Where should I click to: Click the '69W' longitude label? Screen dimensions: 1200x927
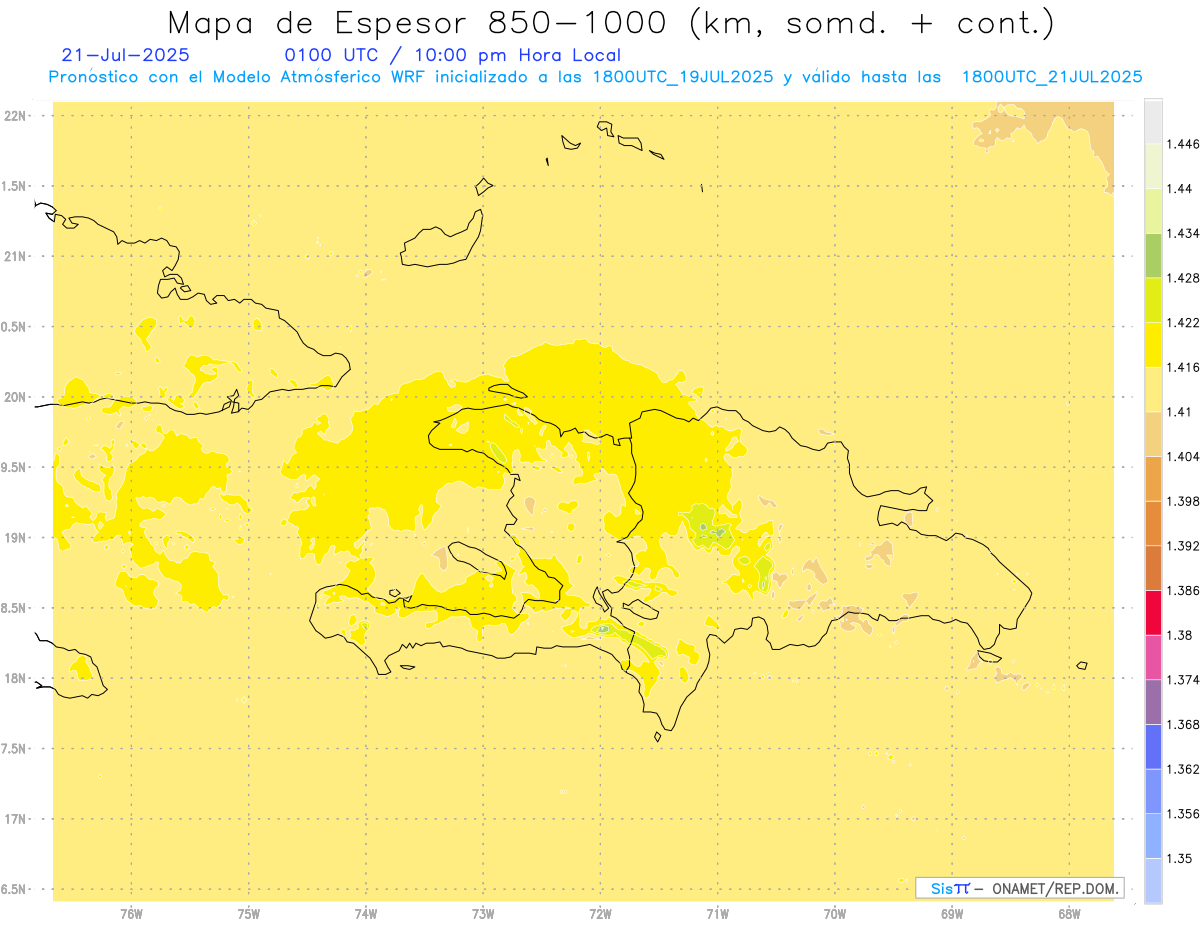coord(952,914)
